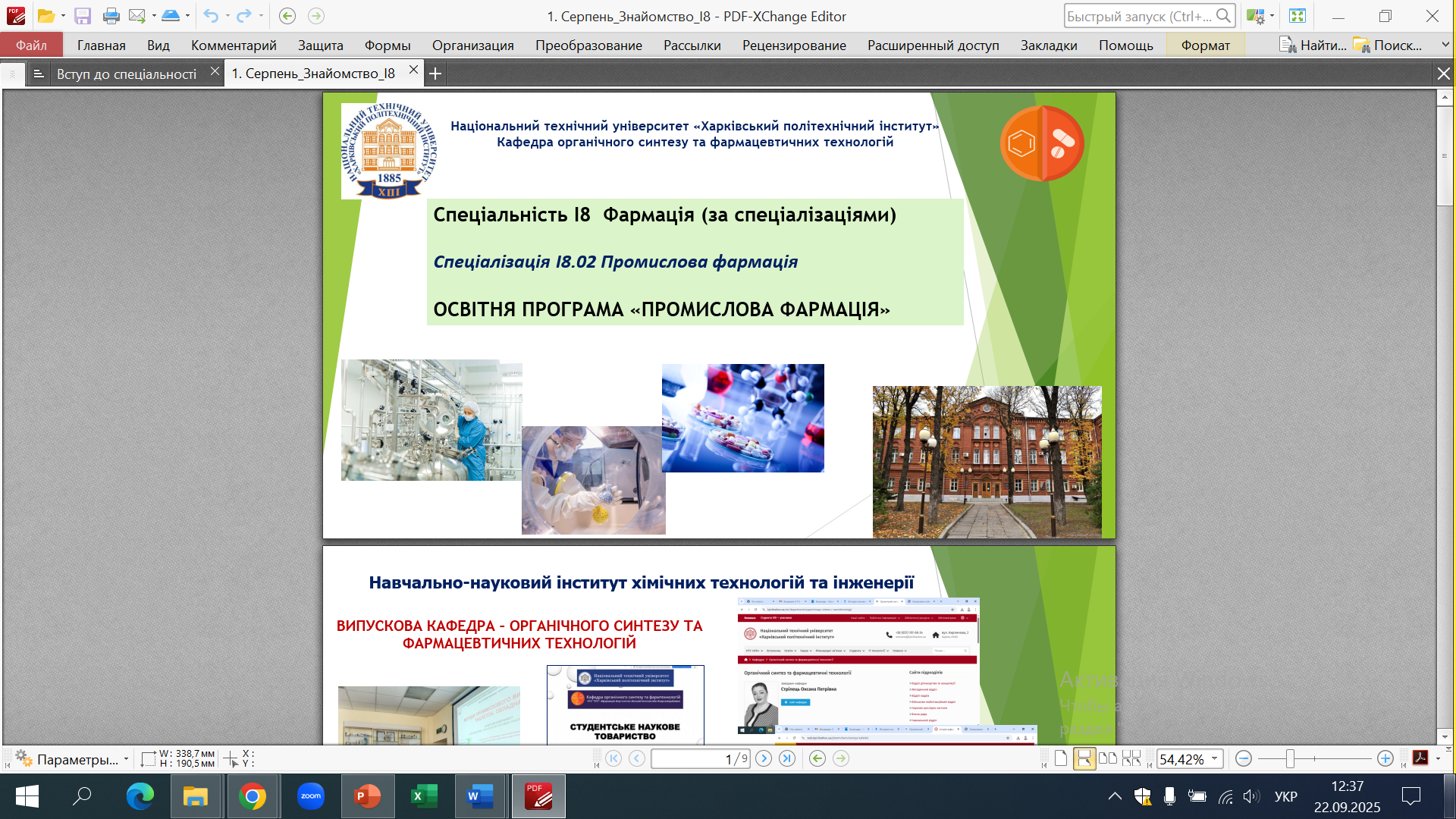Add a new tab with plus button
Screen dimensions: 1456x819
(435, 74)
